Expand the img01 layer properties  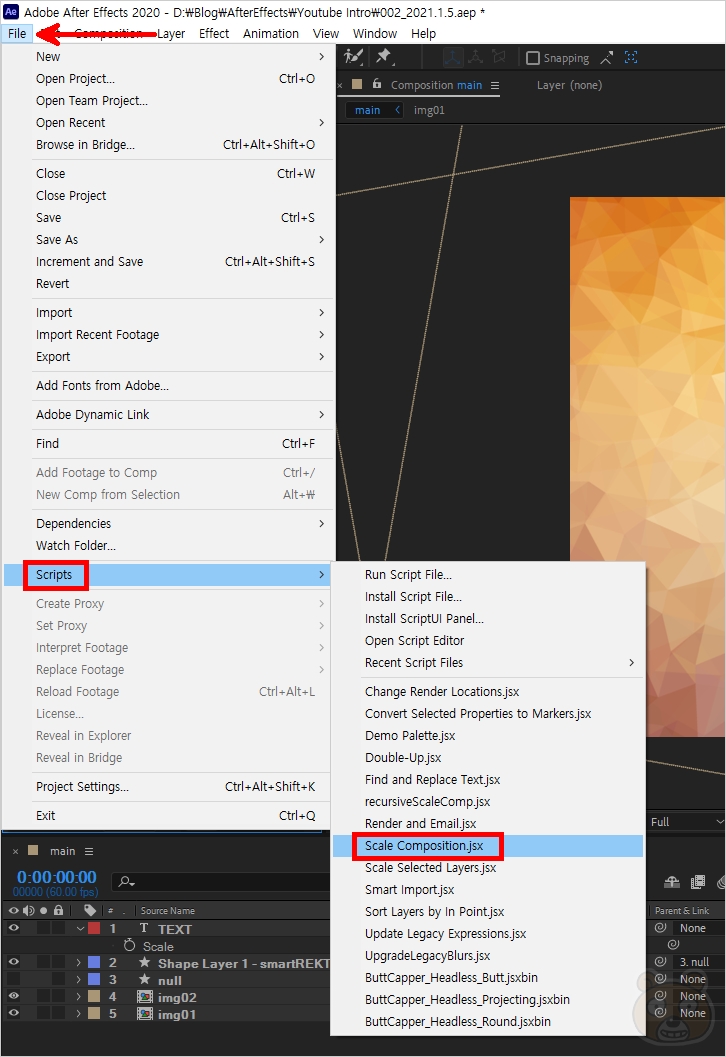click(x=78, y=1013)
